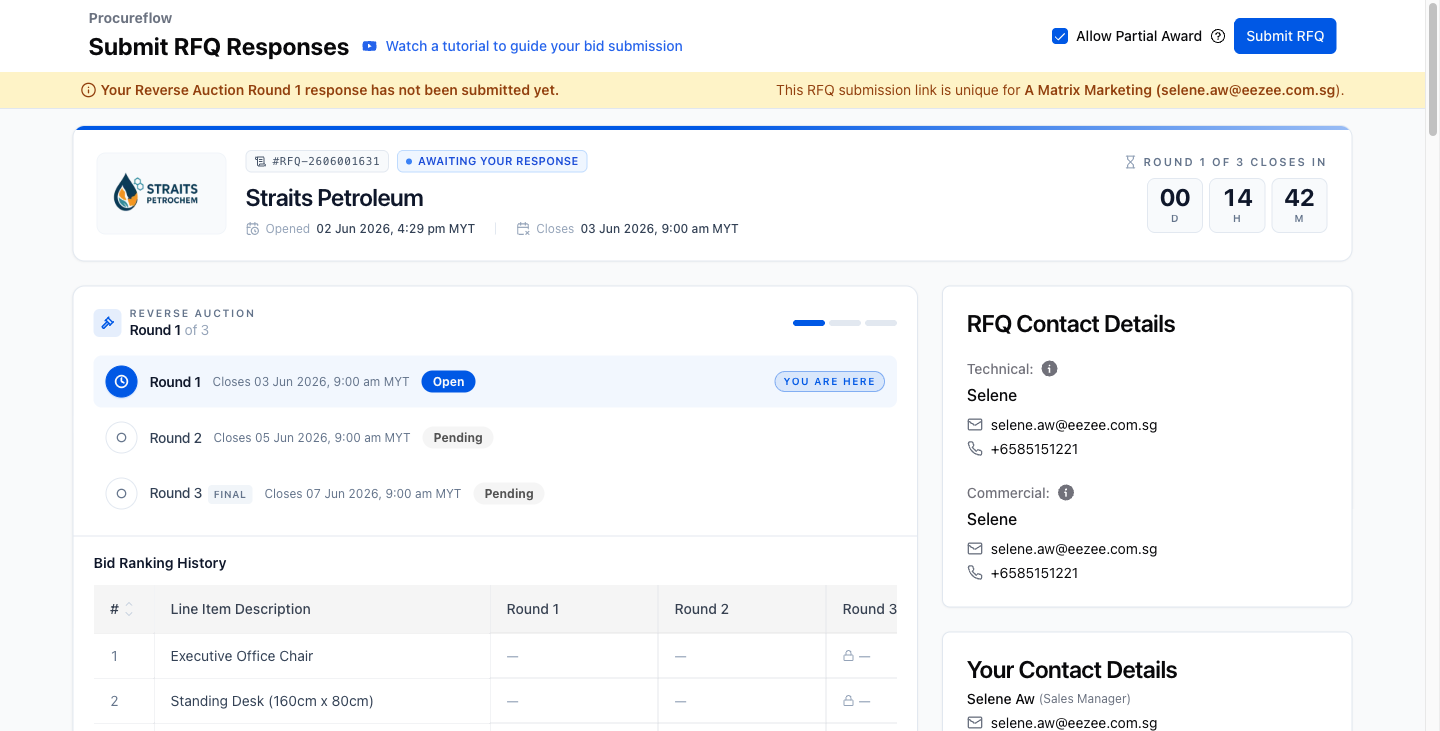Click the Round 2 circle status icon

tap(121, 438)
